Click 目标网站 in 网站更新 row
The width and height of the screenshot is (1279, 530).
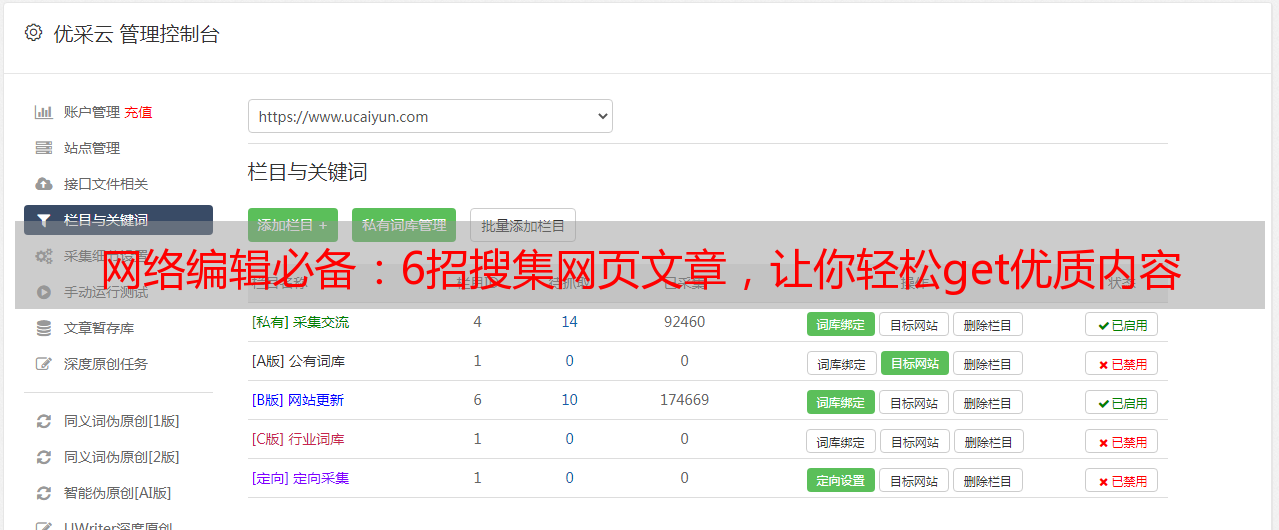coord(914,402)
